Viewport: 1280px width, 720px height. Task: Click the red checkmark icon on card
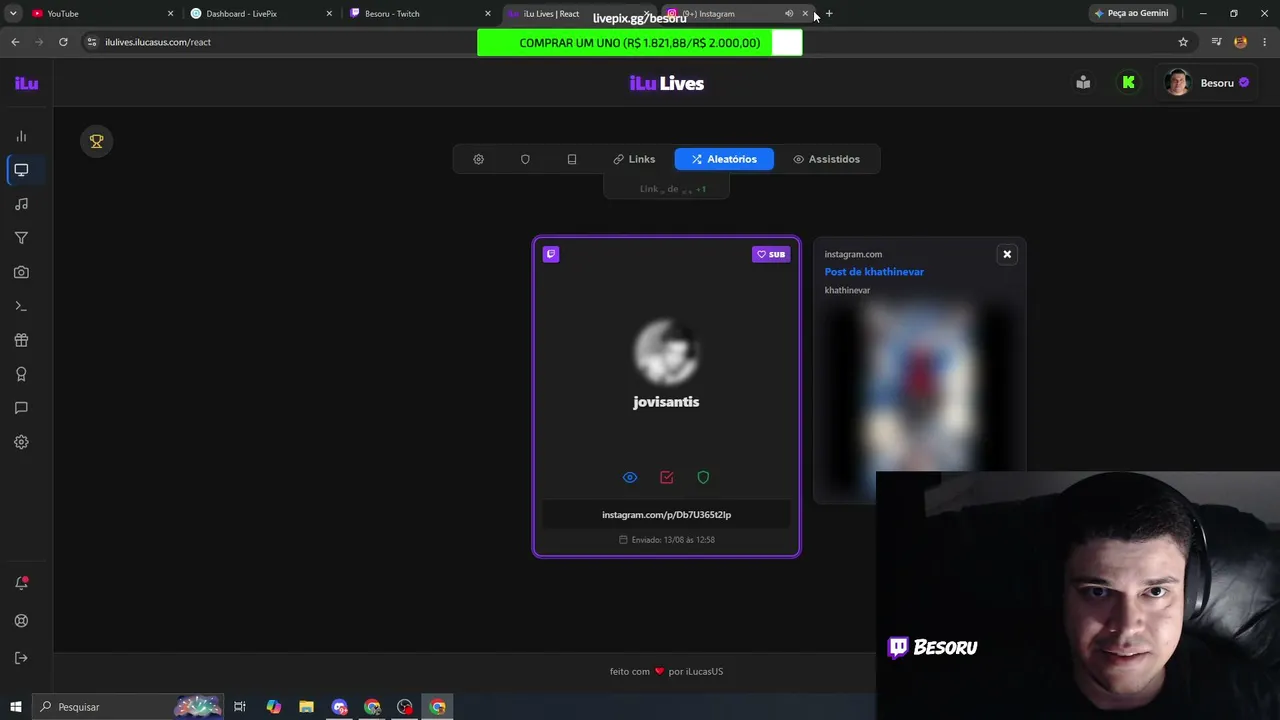[x=667, y=477]
